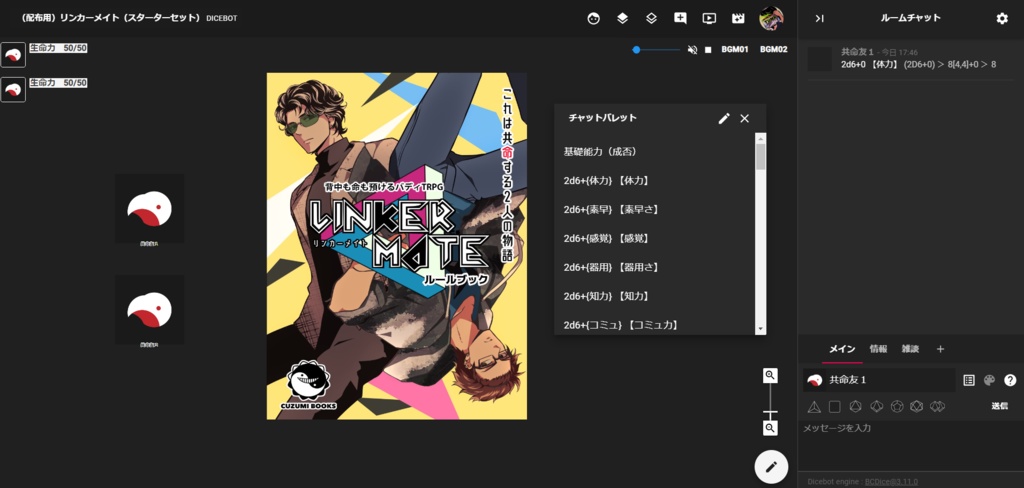Screen dimensions: 1024x488
Task: Open the chat color palette icon
Action: [989, 380]
